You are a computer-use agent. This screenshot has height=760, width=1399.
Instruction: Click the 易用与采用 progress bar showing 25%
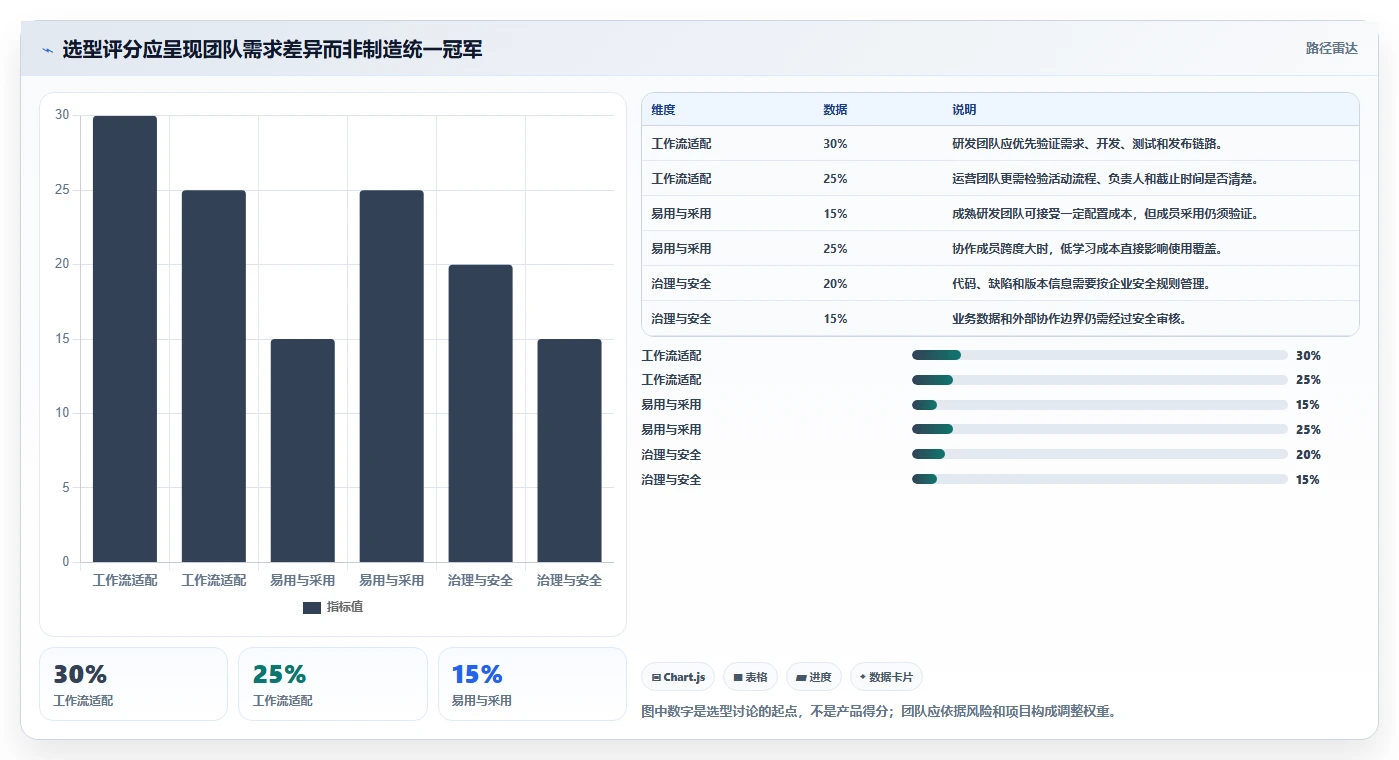coord(1099,430)
